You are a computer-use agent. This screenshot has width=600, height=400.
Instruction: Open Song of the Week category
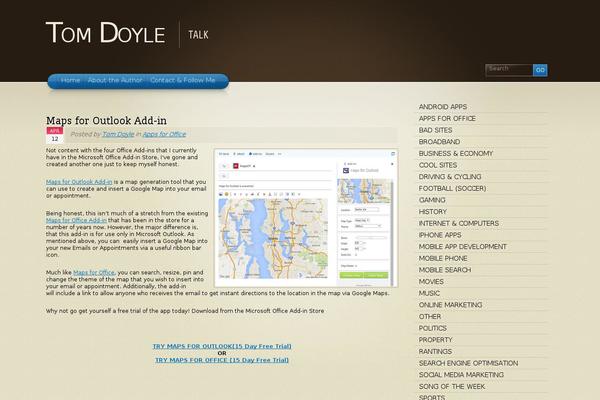pos(452,387)
